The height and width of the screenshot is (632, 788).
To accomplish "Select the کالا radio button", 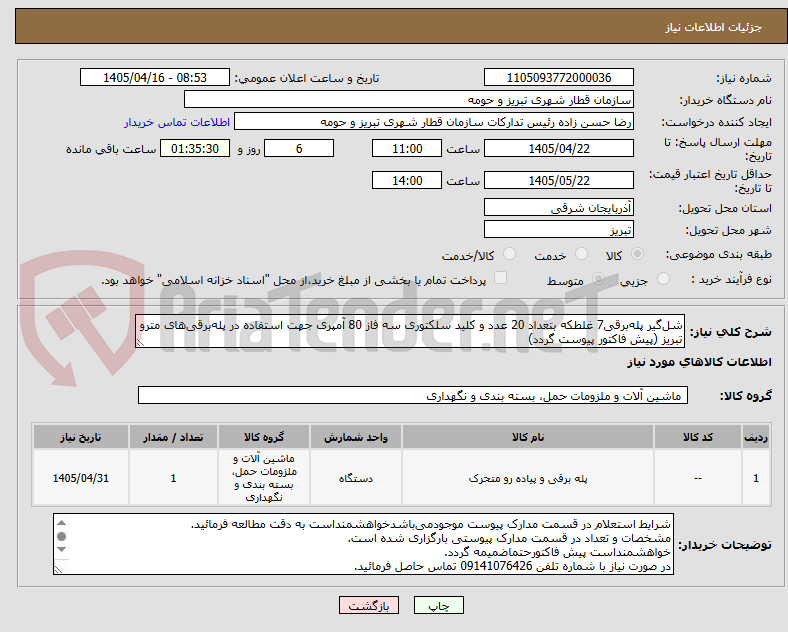I will tap(637, 254).
